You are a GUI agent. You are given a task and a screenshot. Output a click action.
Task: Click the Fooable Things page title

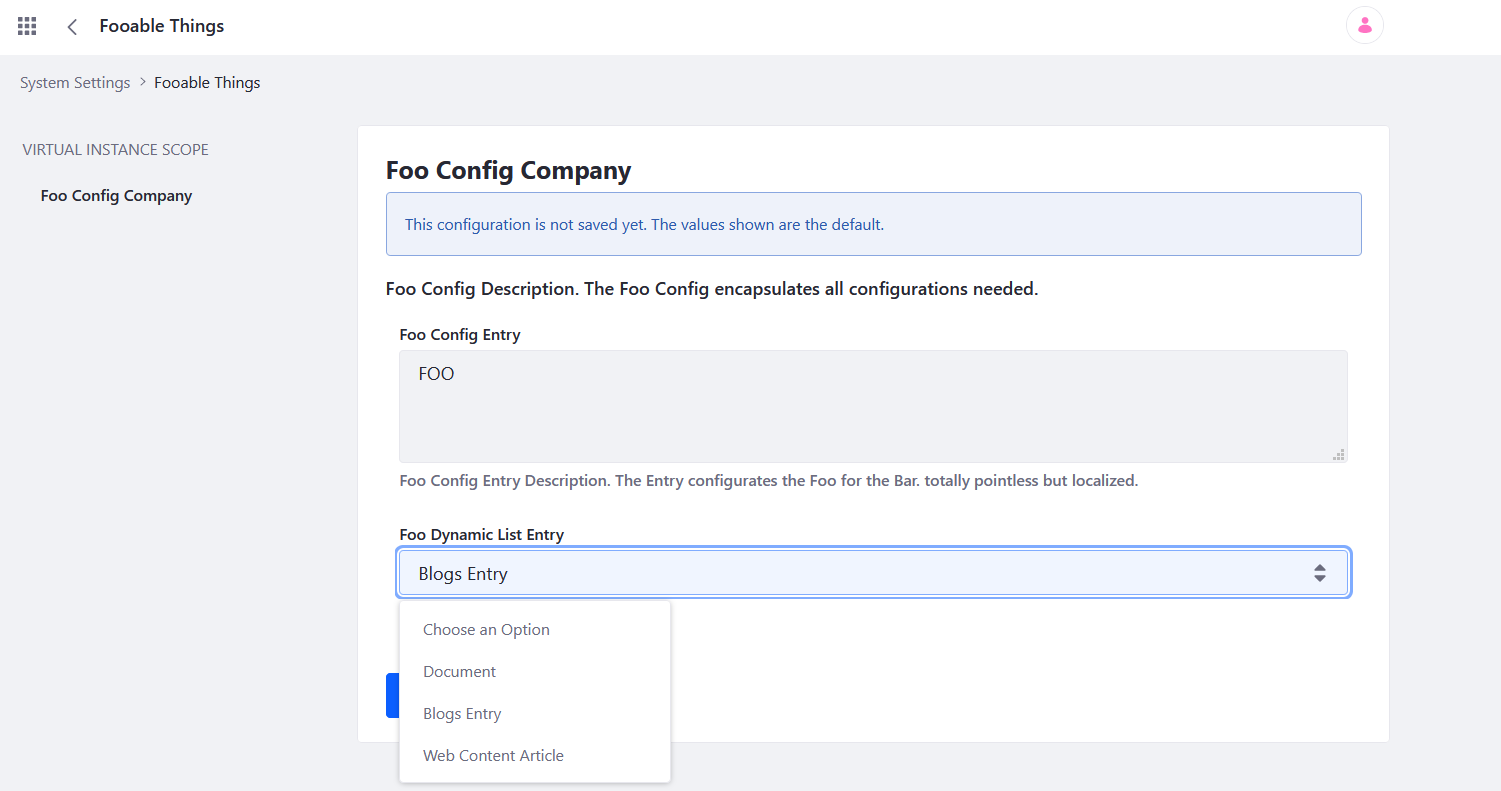pyautogui.click(x=162, y=26)
